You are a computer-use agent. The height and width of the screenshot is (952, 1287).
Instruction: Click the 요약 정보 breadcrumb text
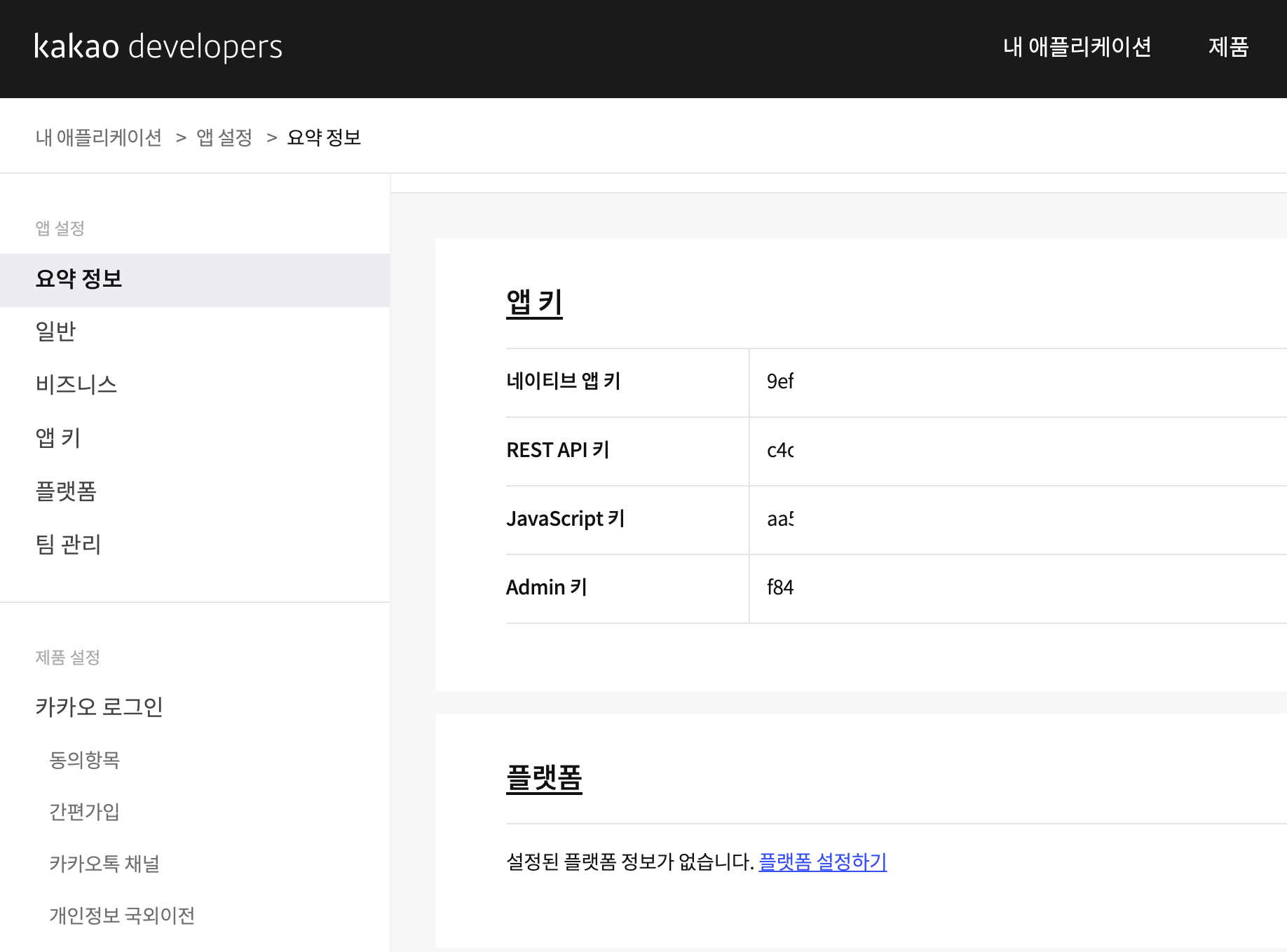tap(324, 137)
